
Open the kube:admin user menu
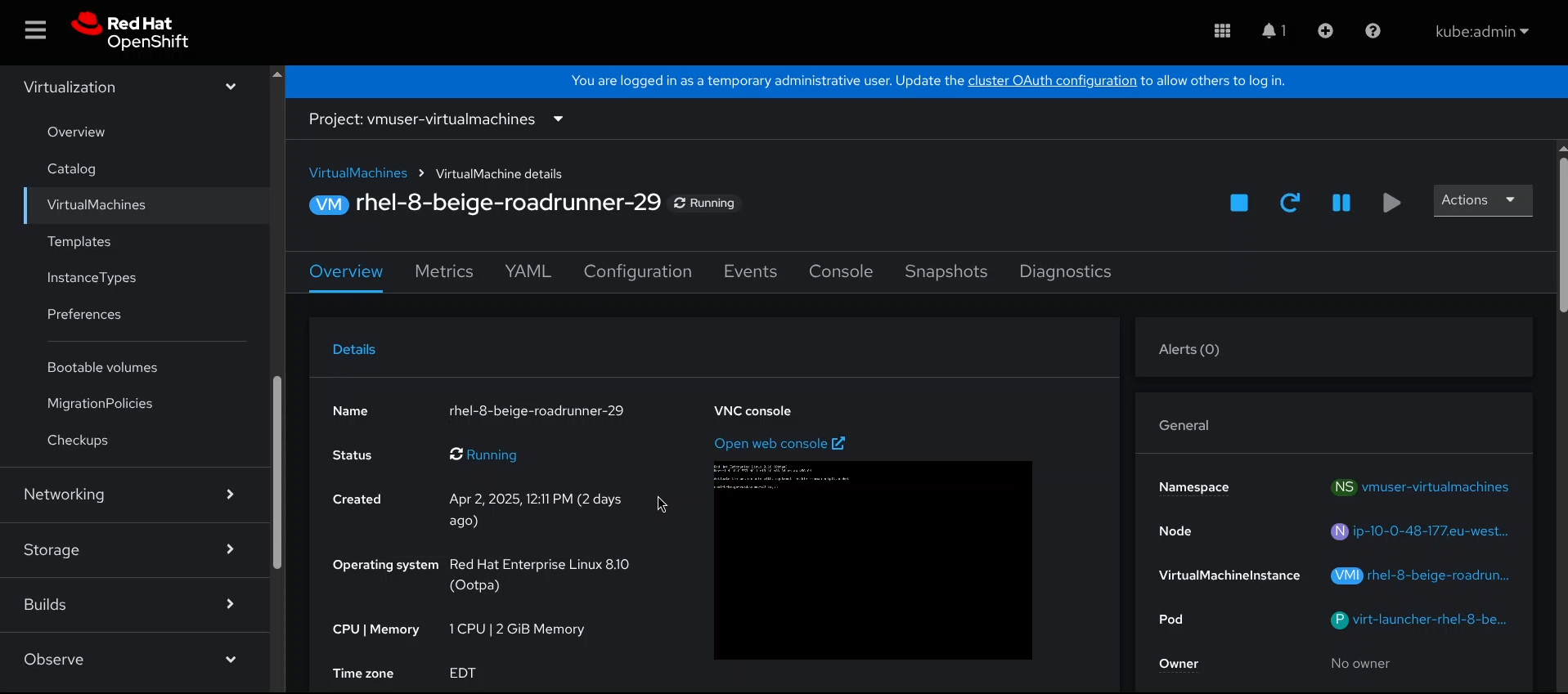point(1481,32)
